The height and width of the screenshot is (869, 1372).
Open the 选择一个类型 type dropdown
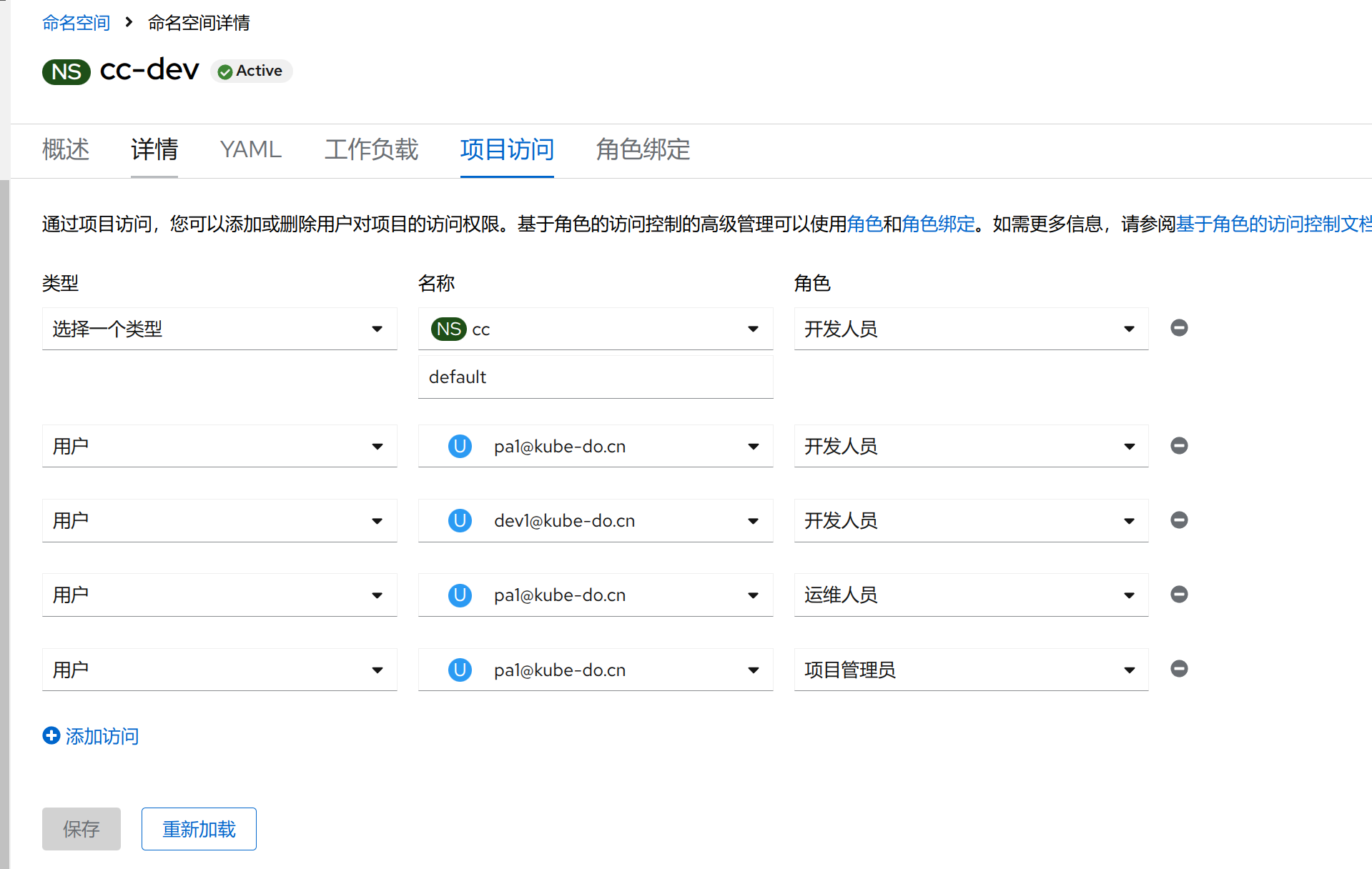click(219, 329)
